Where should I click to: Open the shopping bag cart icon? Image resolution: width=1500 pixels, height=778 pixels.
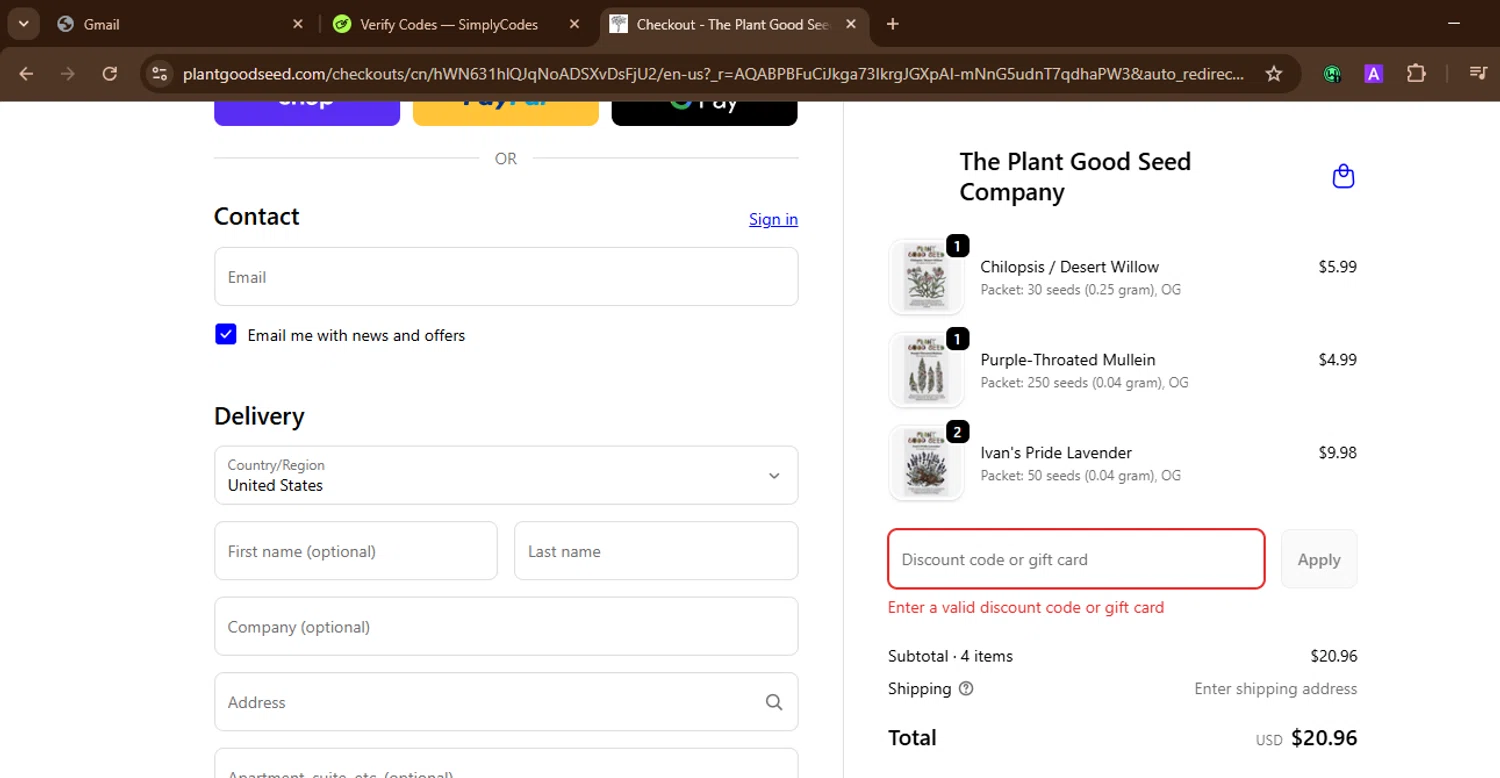click(x=1343, y=177)
